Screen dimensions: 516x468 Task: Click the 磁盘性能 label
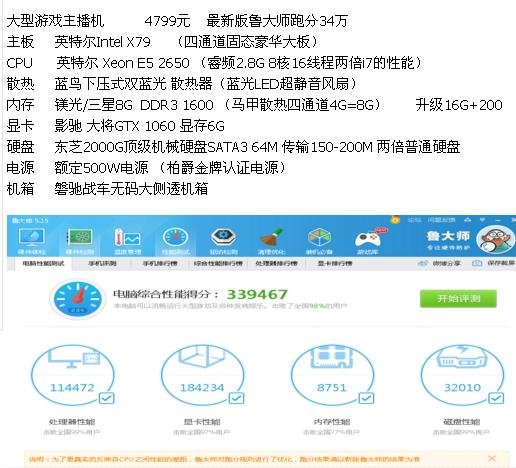point(462,422)
